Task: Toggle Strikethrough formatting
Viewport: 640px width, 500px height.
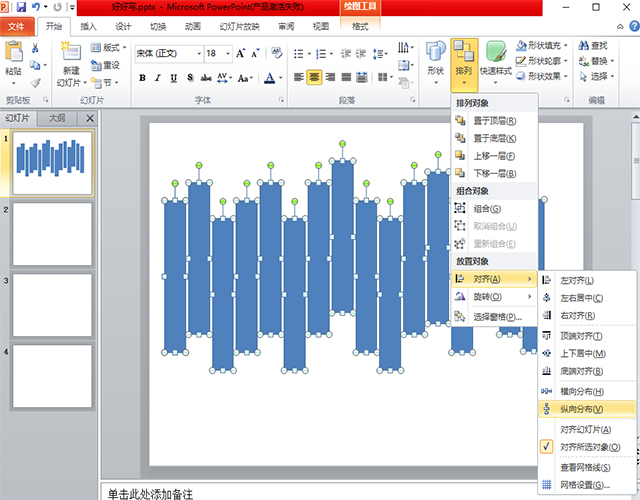Action: pyautogui.click(x=206, y=78)
